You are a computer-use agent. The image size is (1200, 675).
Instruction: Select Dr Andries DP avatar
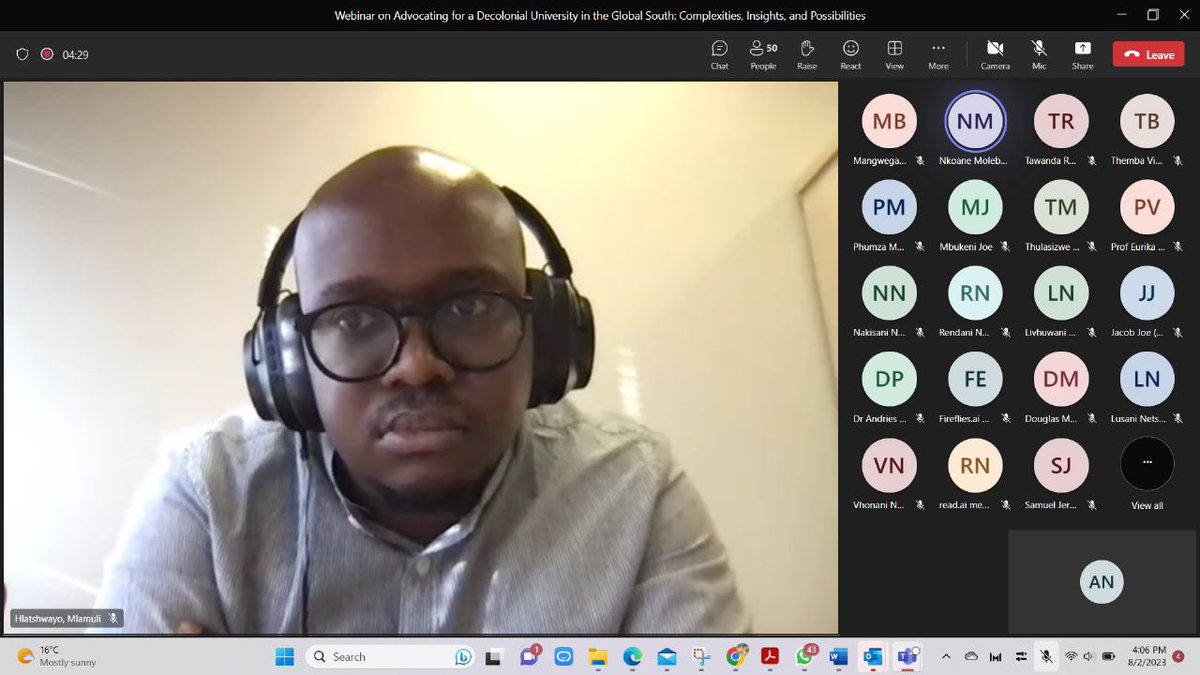(x=889, y=379)
